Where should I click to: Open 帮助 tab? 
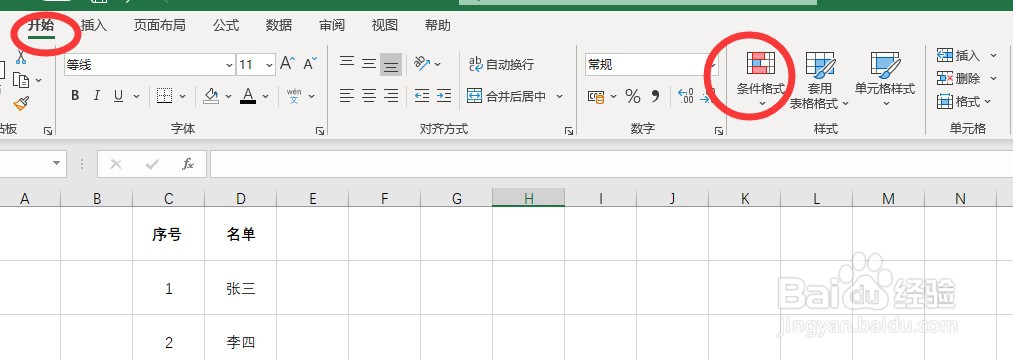[x=437, y=26]
